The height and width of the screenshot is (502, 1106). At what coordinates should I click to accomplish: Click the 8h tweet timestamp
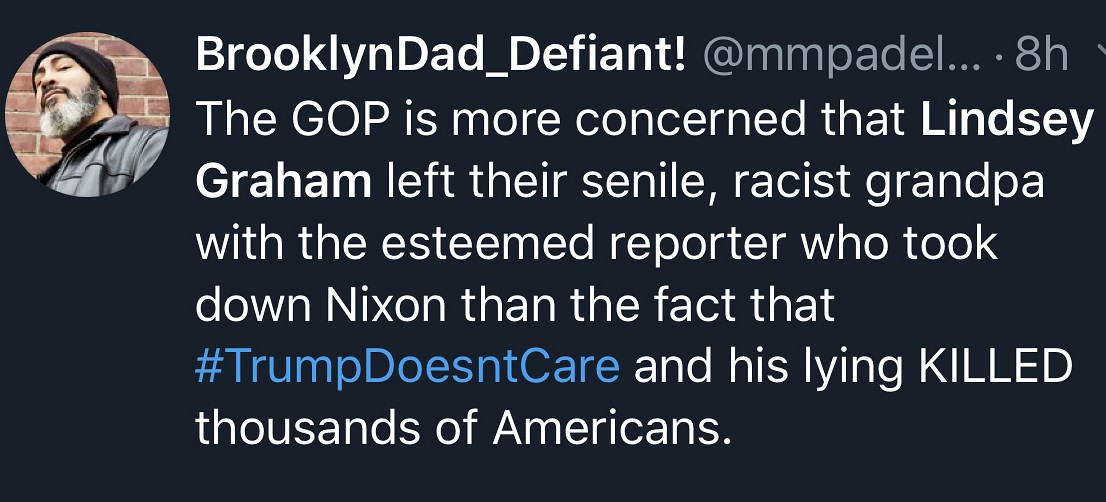[x=1041, y=56]
